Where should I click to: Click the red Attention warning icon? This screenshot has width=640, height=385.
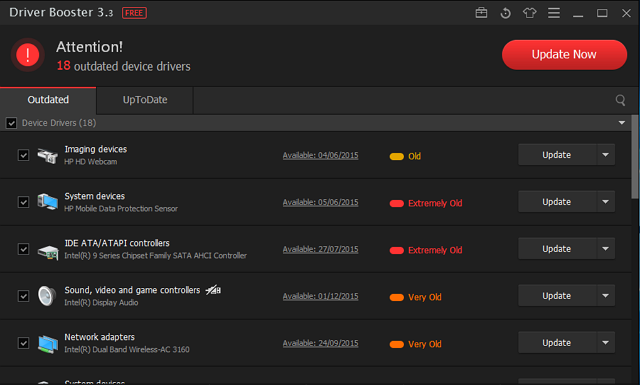click(x=28, y=55)
